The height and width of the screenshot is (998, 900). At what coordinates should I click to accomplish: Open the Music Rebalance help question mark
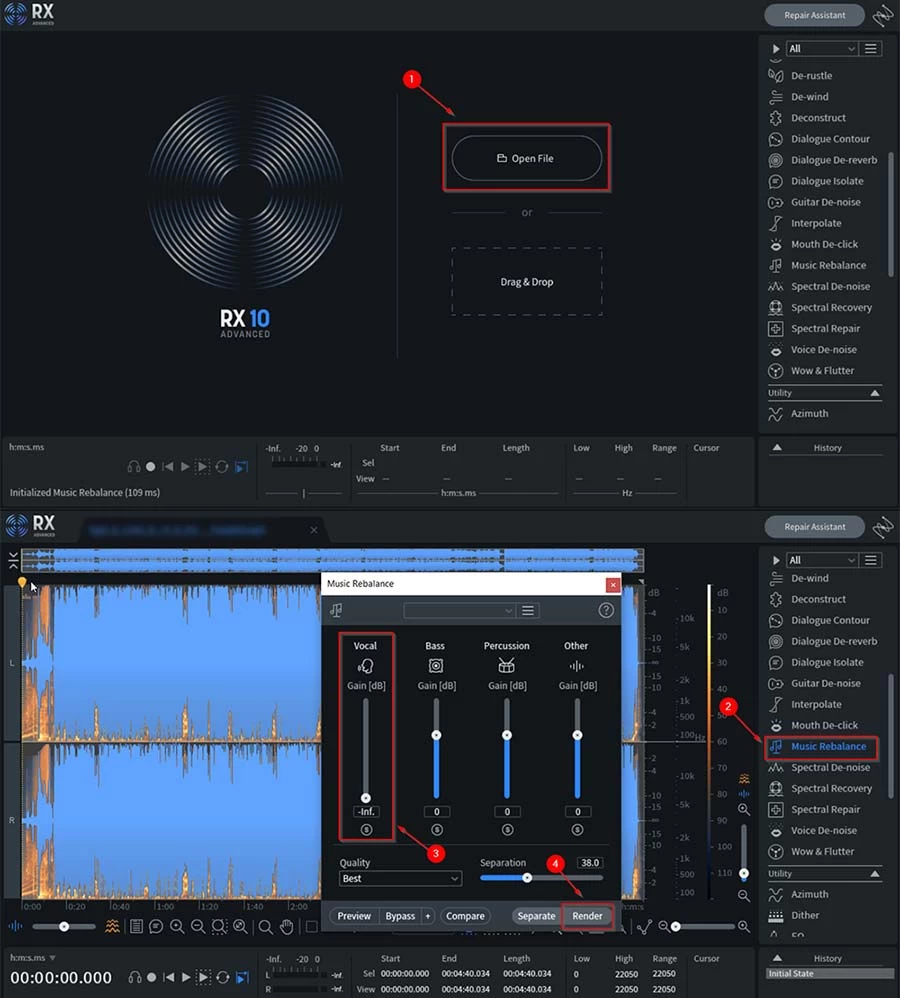point(606,610)
